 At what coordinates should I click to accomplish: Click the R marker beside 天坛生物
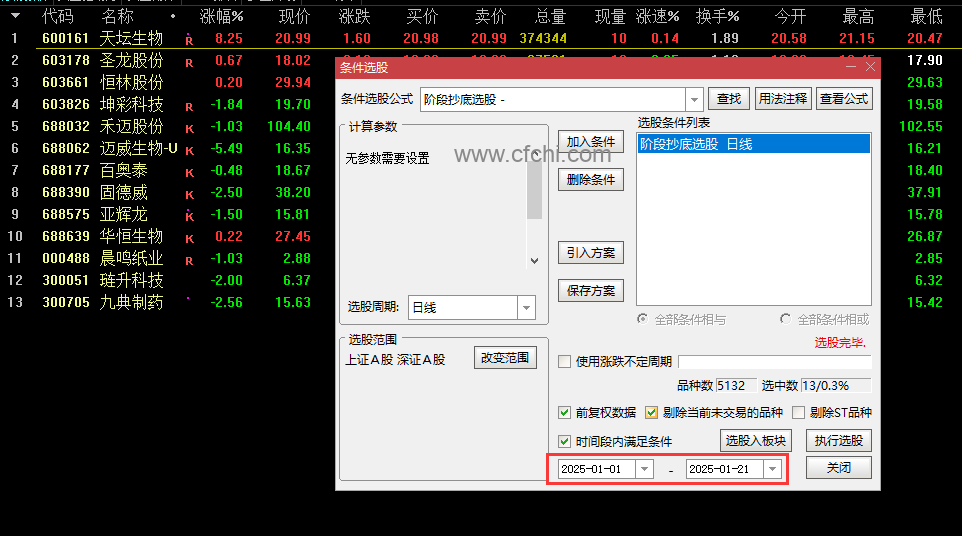tap(189, 40)
